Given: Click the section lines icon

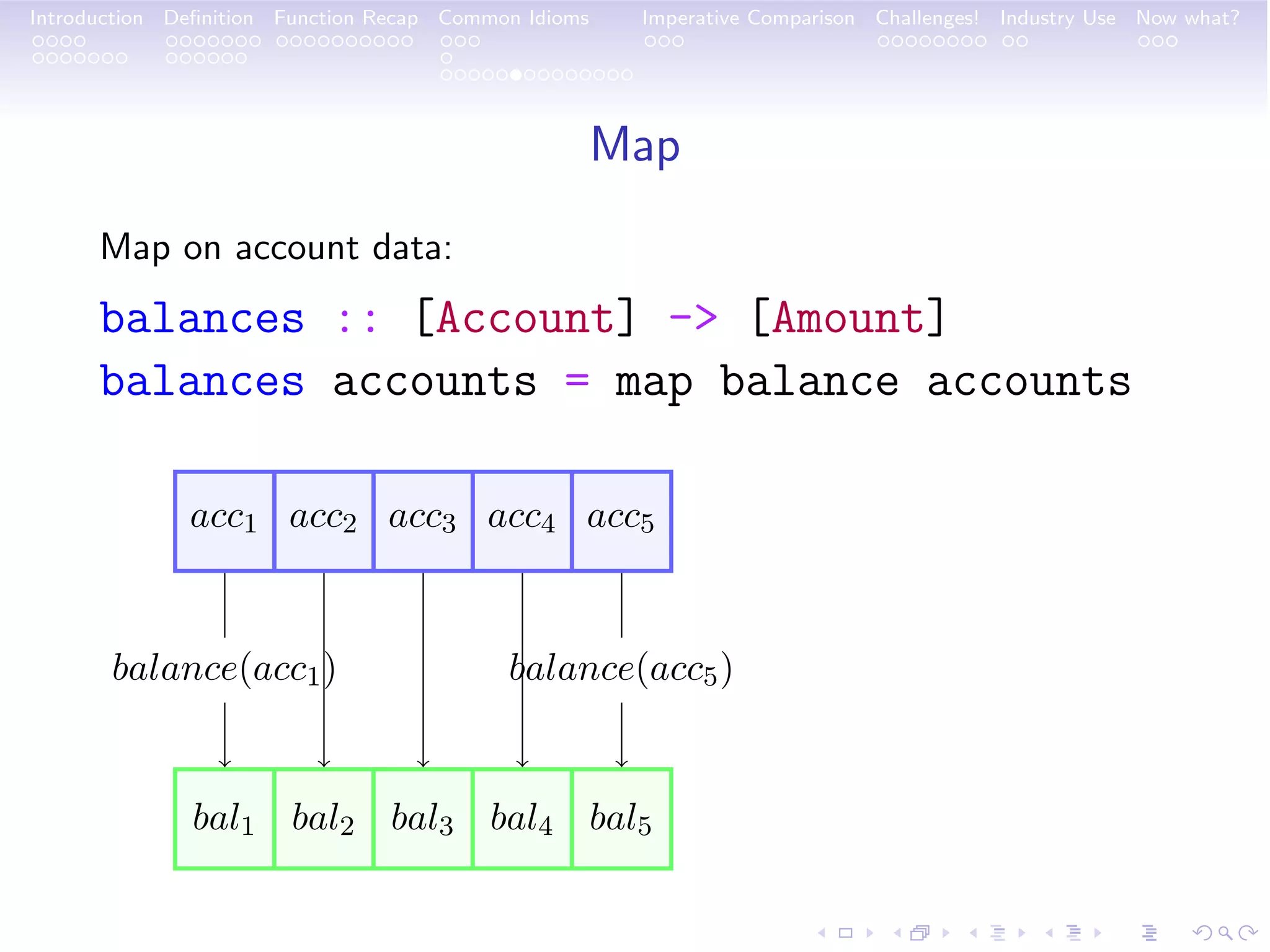Looking at the screenshot, I should (1073, 933).
